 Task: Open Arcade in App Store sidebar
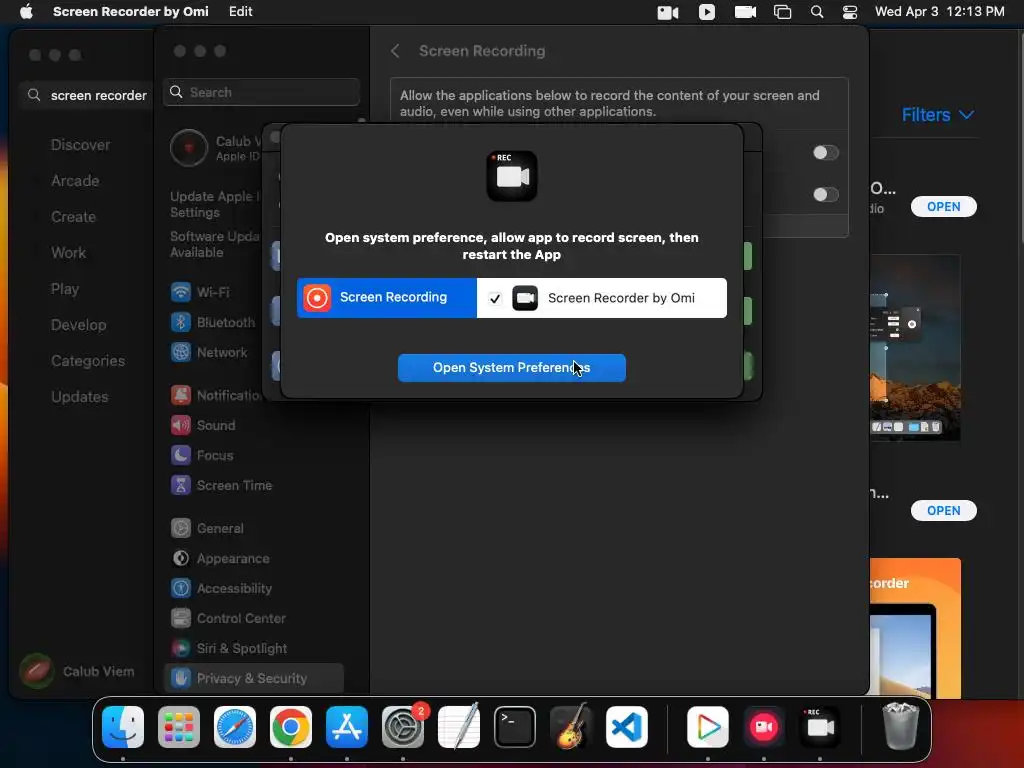(75, 181)
